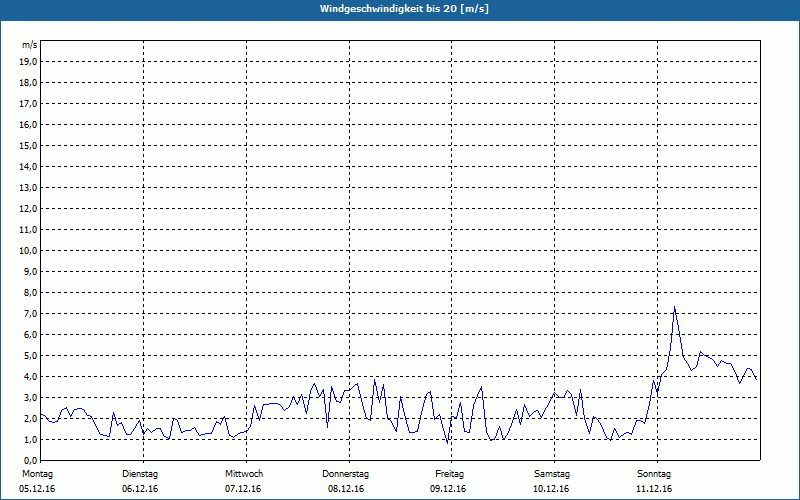The height and width of the screenshot is (500, 800).
Task: Click the 8,0 y-axis label
Action: click(x=30, y=292)
